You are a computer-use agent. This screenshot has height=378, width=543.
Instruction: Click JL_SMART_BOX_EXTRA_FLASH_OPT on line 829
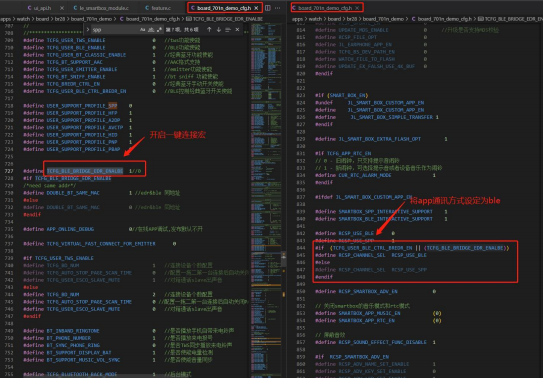(x=380, y=139)
